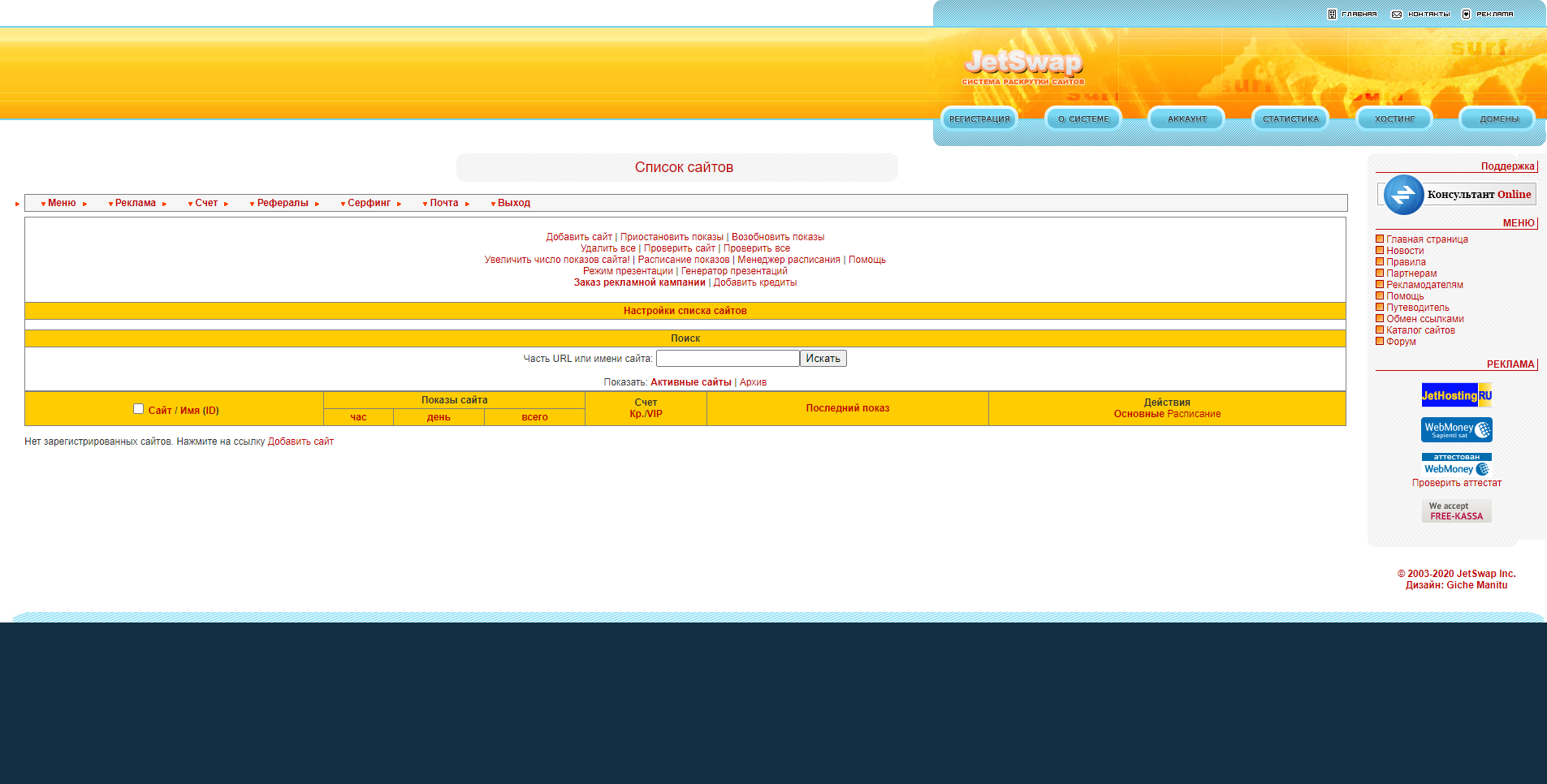Sort by Последний показ column
Viewport: 1547px width, 784px height.
click(848, 408)
